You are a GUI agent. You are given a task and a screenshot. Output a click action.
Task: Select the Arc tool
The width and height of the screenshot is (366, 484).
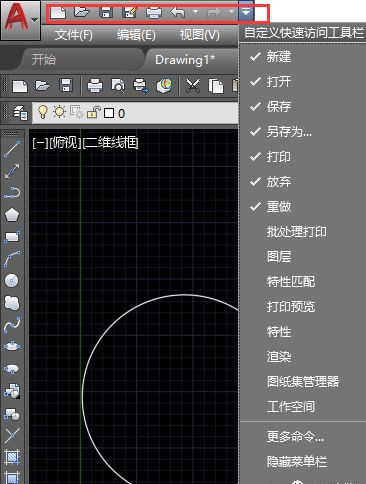(12, 259)
